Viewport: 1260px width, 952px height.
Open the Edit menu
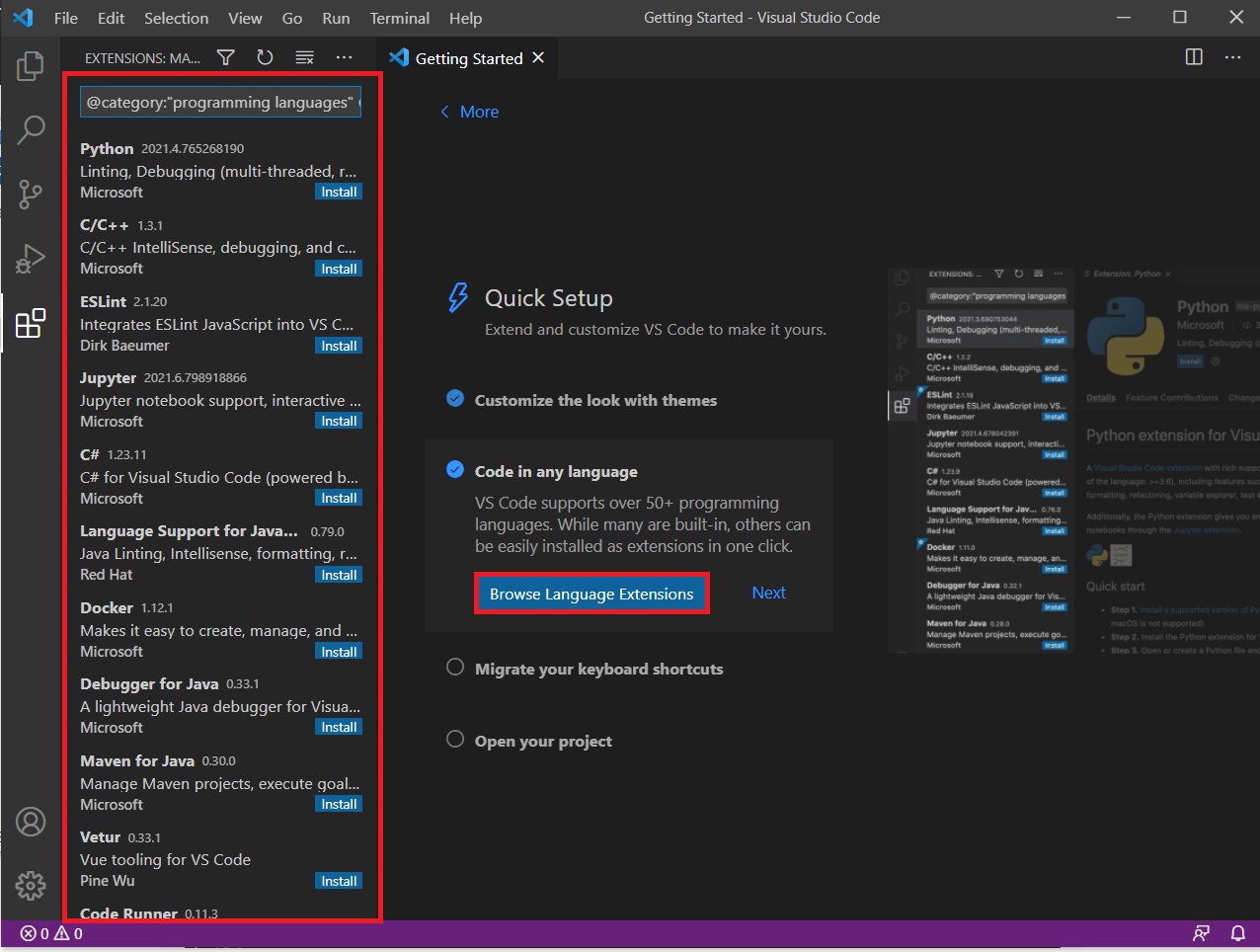pyautogui.click(x=111, y=18)
